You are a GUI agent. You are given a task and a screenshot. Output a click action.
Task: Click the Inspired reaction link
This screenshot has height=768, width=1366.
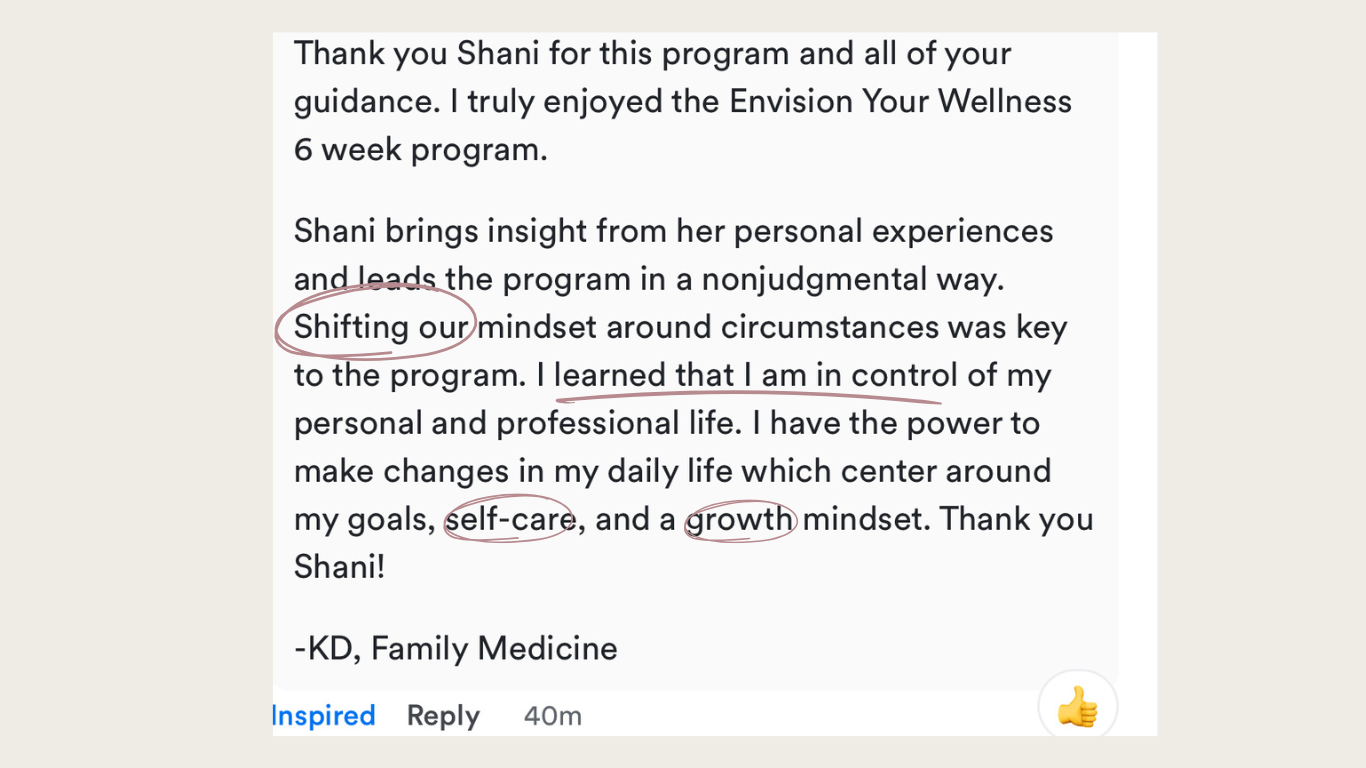(x=323, y=716)
